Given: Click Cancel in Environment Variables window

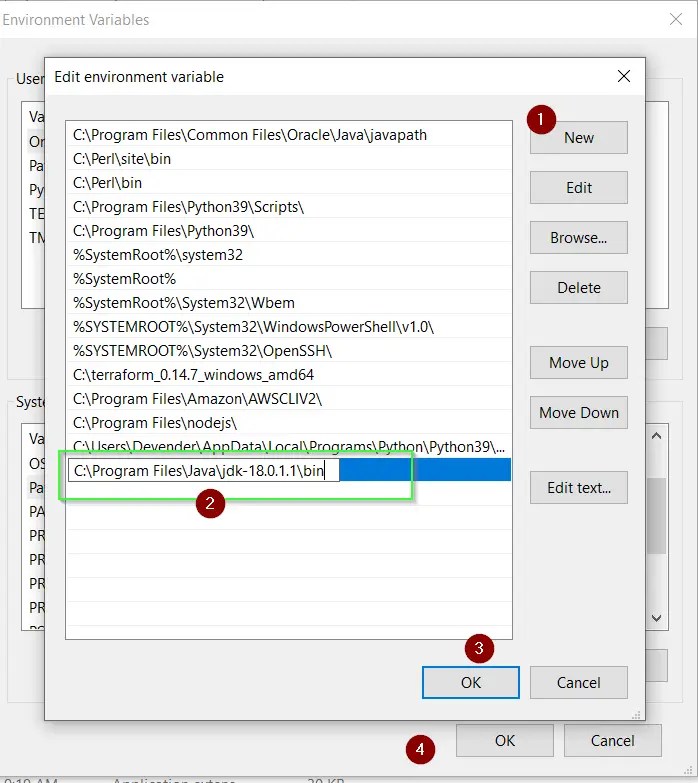Looking at the screenshot, I should 612,740.
